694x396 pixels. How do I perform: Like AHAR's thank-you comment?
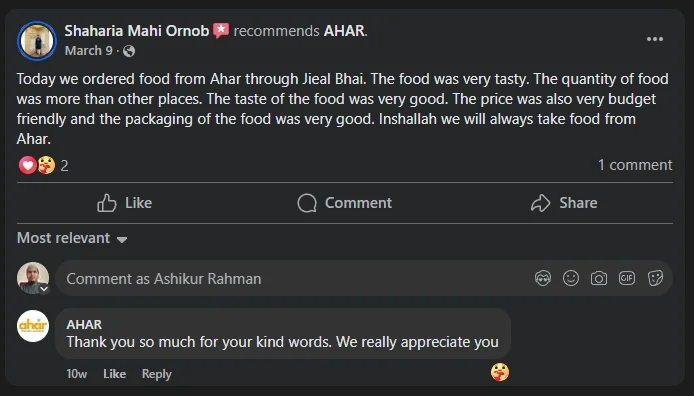pos(114,374)
